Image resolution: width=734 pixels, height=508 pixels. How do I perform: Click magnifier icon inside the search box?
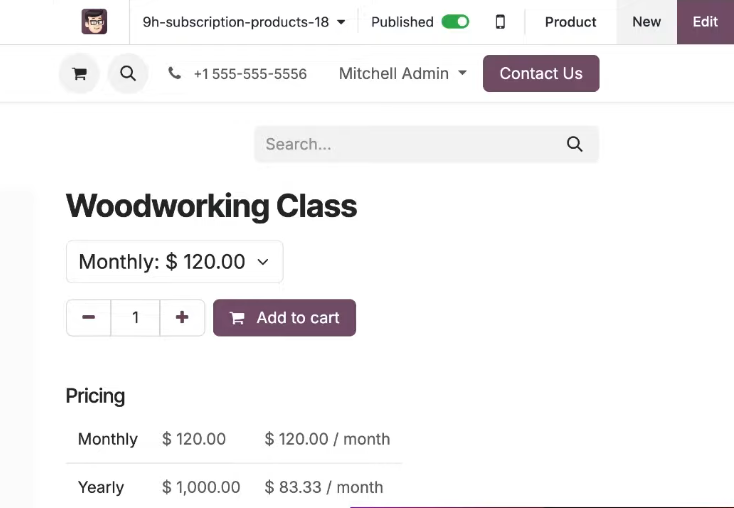coord(574,144)
